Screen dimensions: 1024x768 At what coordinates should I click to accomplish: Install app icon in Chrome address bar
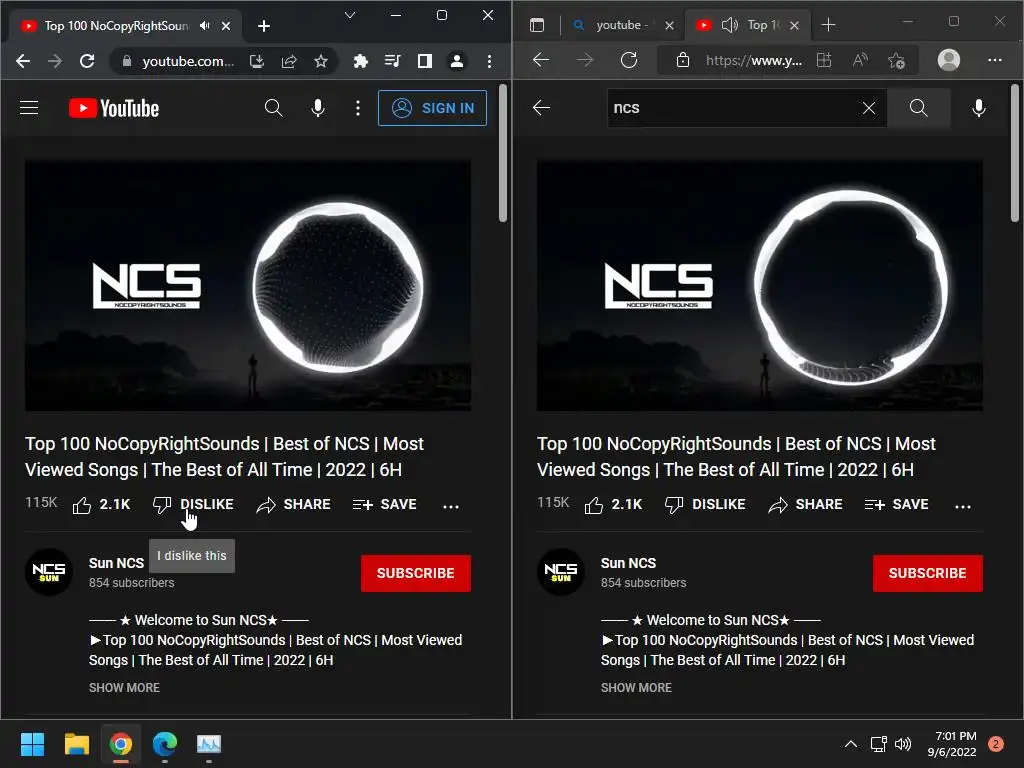(x=257, y=61)
